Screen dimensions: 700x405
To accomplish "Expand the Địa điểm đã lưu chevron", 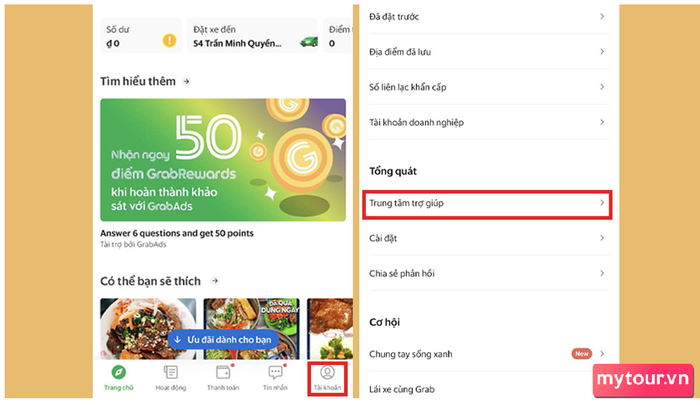I will coord(602,52).
